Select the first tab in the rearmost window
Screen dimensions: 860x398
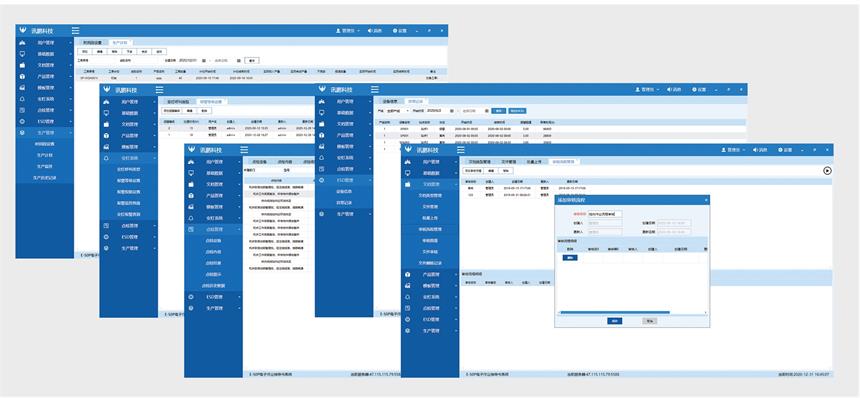click(x=92, y=42)
